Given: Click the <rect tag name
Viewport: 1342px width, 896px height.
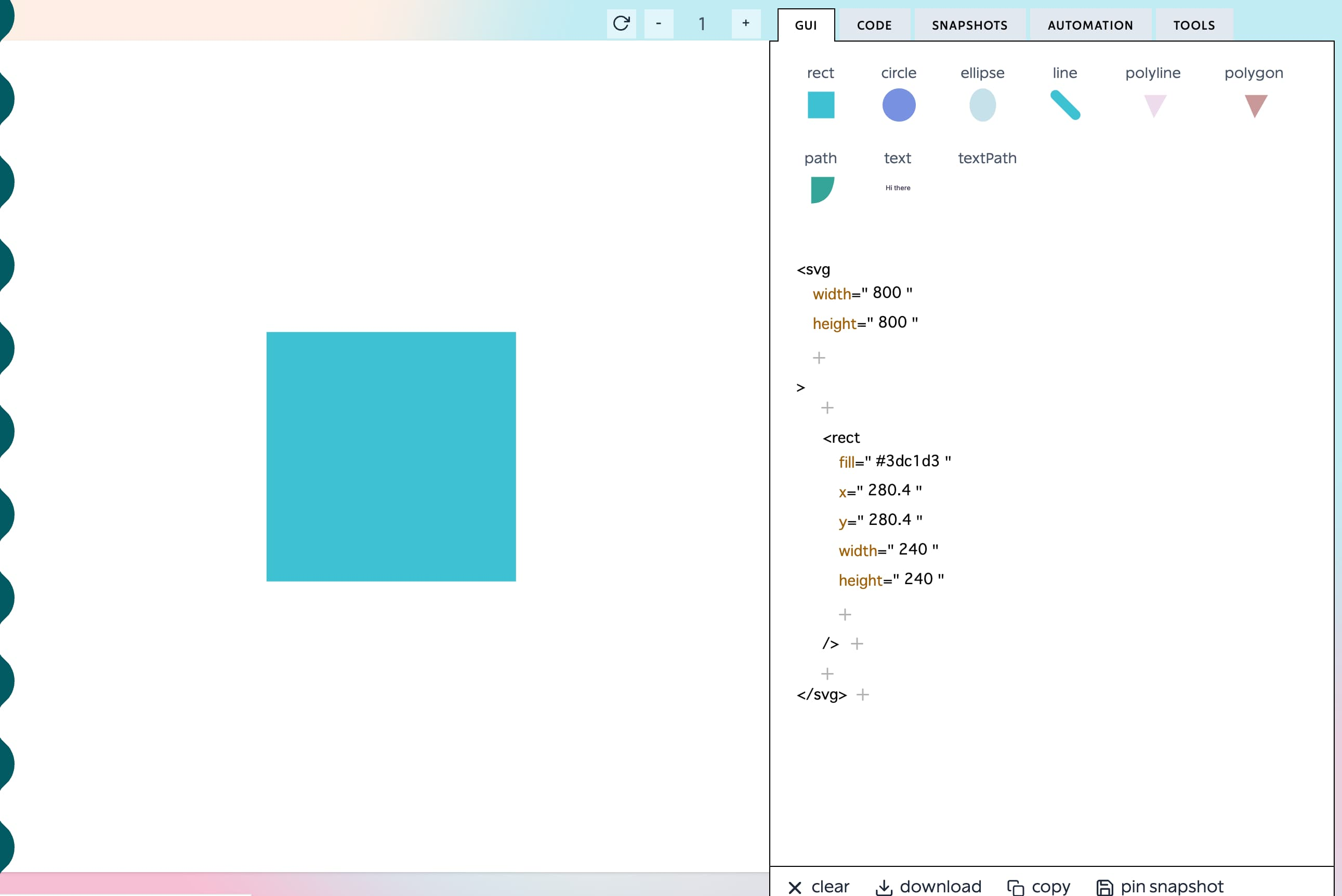Looking at the screenshot, I should pyautogui.click(x=841, y=438).
